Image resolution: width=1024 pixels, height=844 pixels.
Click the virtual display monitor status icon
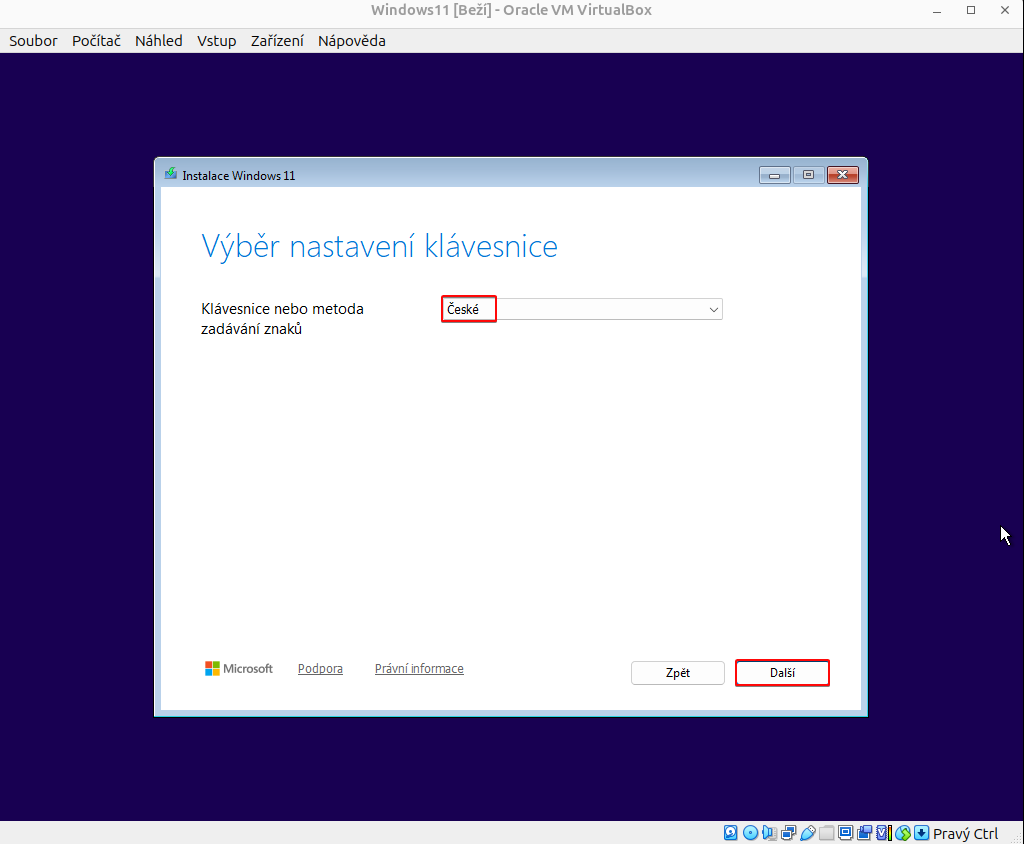click(845, 833)
